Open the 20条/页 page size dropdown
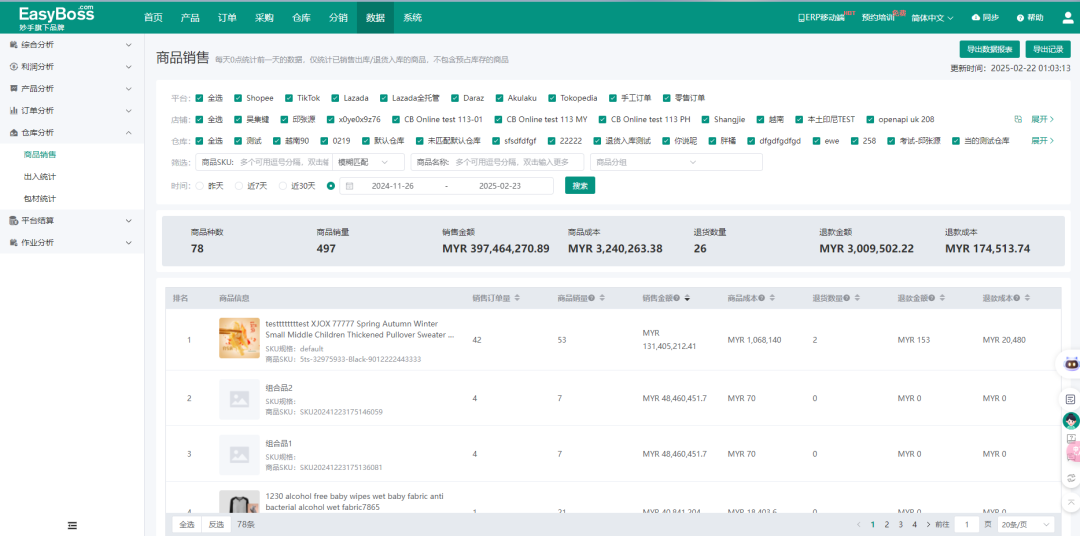Viewport: 1080px width, 536px height. [x=1026, y=525]
